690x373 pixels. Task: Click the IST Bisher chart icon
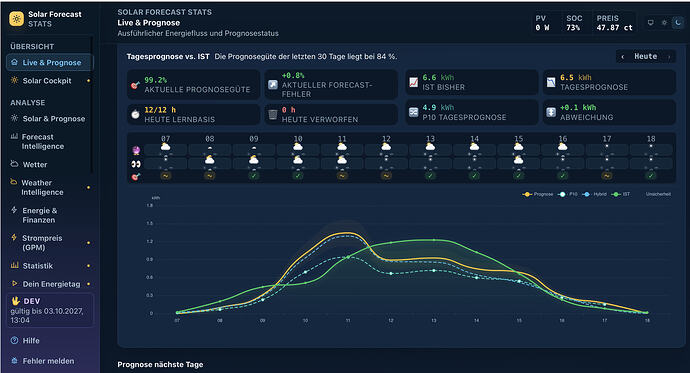[x=414, y=82]
